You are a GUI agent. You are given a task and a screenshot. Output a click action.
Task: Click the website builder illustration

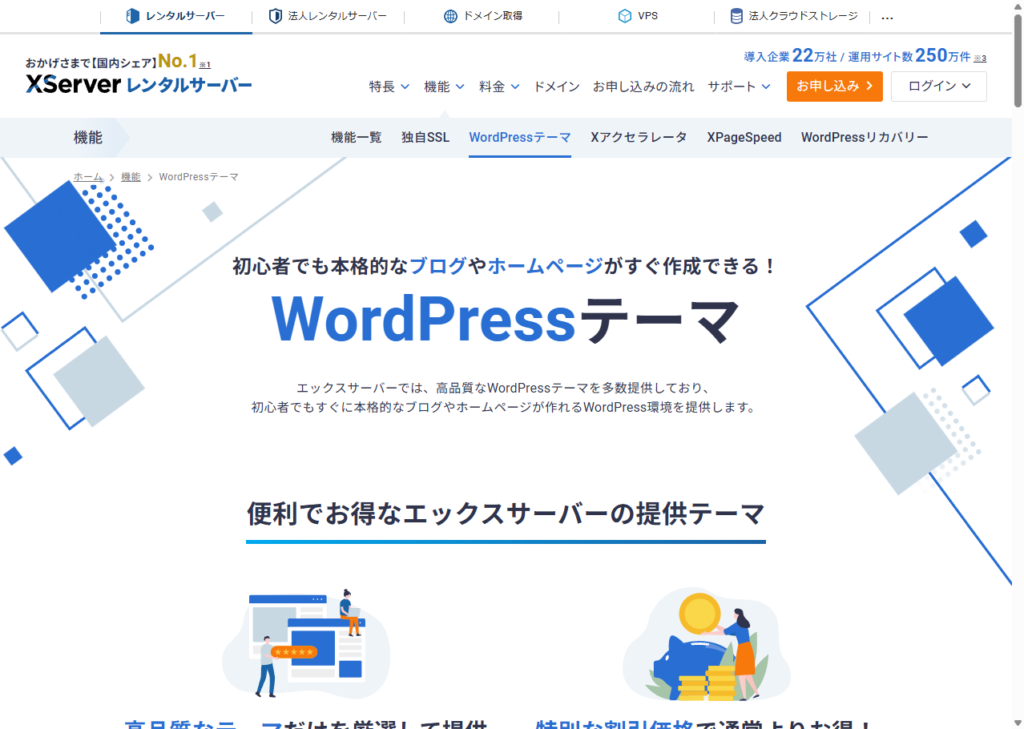point(306,643)
